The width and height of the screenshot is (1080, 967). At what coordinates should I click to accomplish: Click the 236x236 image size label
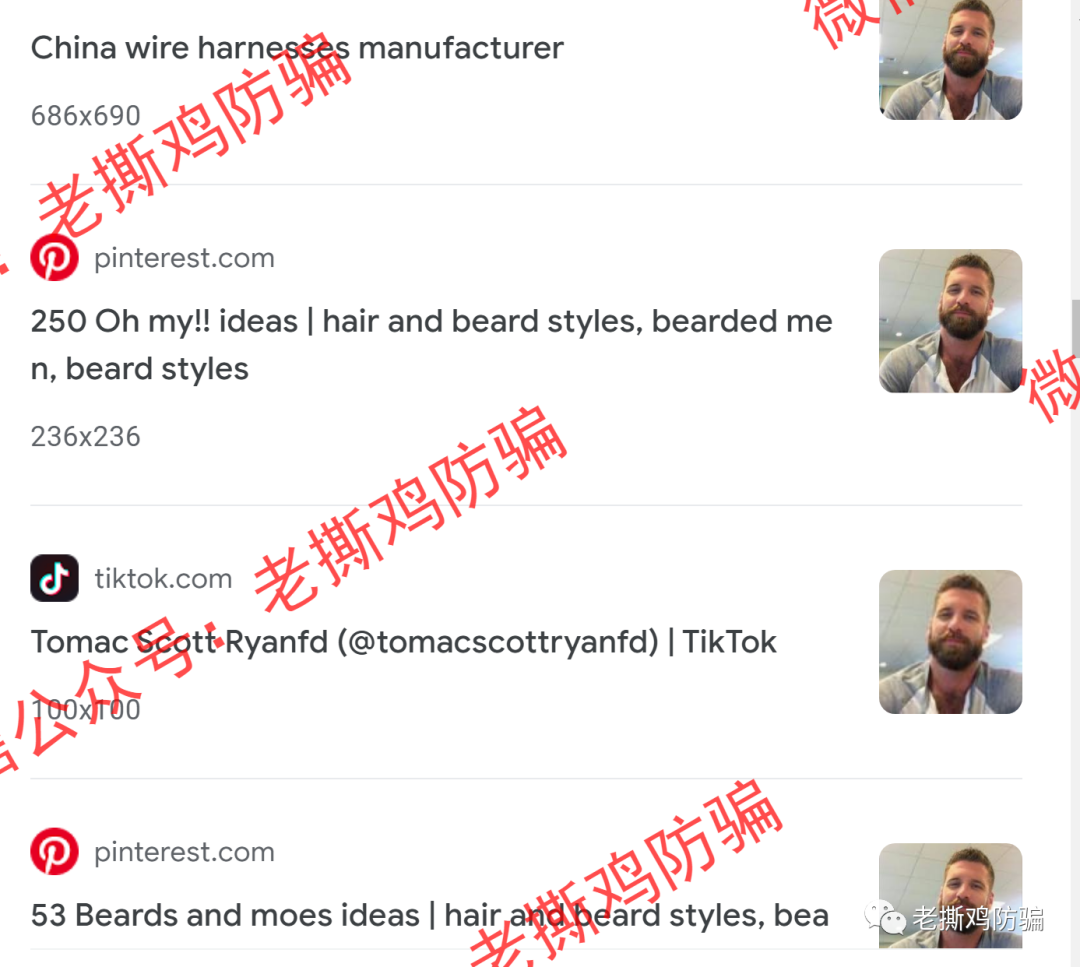[x=85, y=437]
